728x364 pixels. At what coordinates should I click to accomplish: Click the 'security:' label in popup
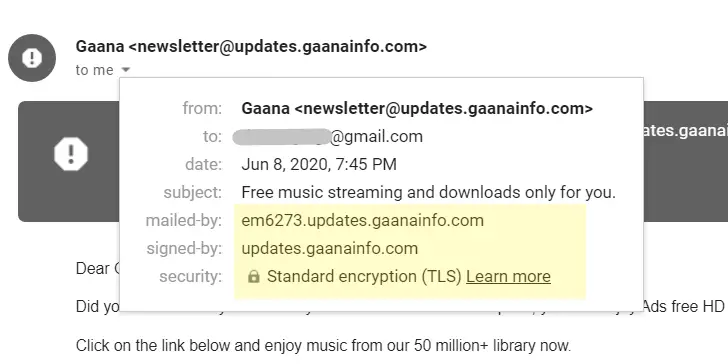pos(191,277)
